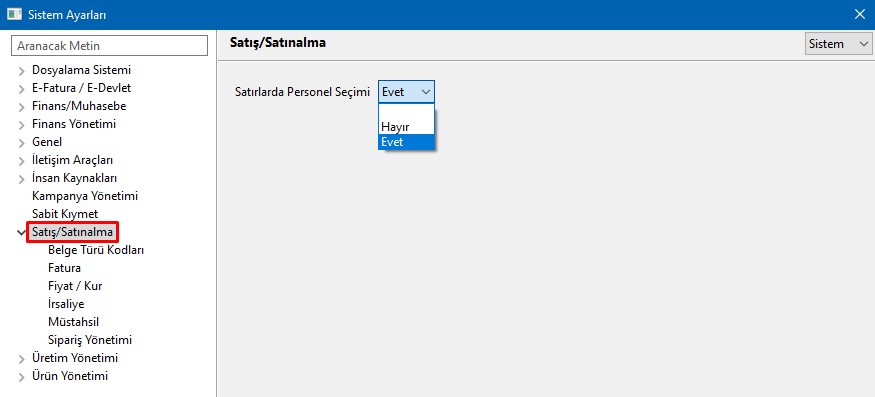Expand the Dosyalama Sistemi tree node
This screenshot has height=397, width=875.
pyautogui.click(x=22, y=71)
